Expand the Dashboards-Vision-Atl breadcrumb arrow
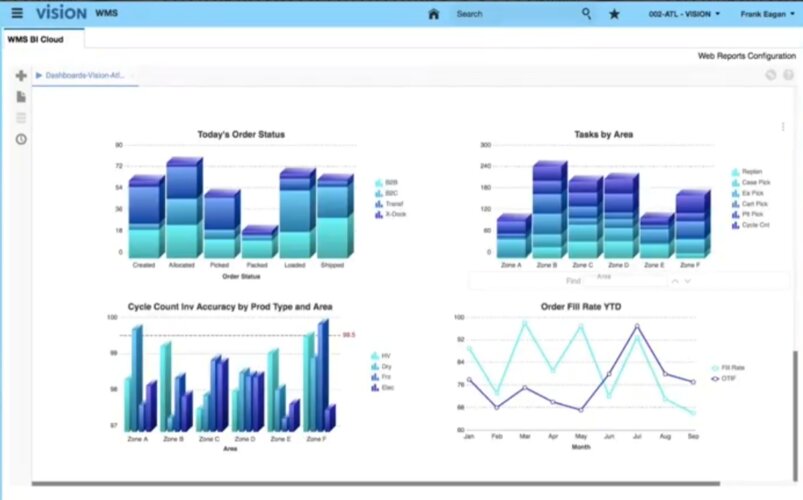 click(x=38, y=75)
